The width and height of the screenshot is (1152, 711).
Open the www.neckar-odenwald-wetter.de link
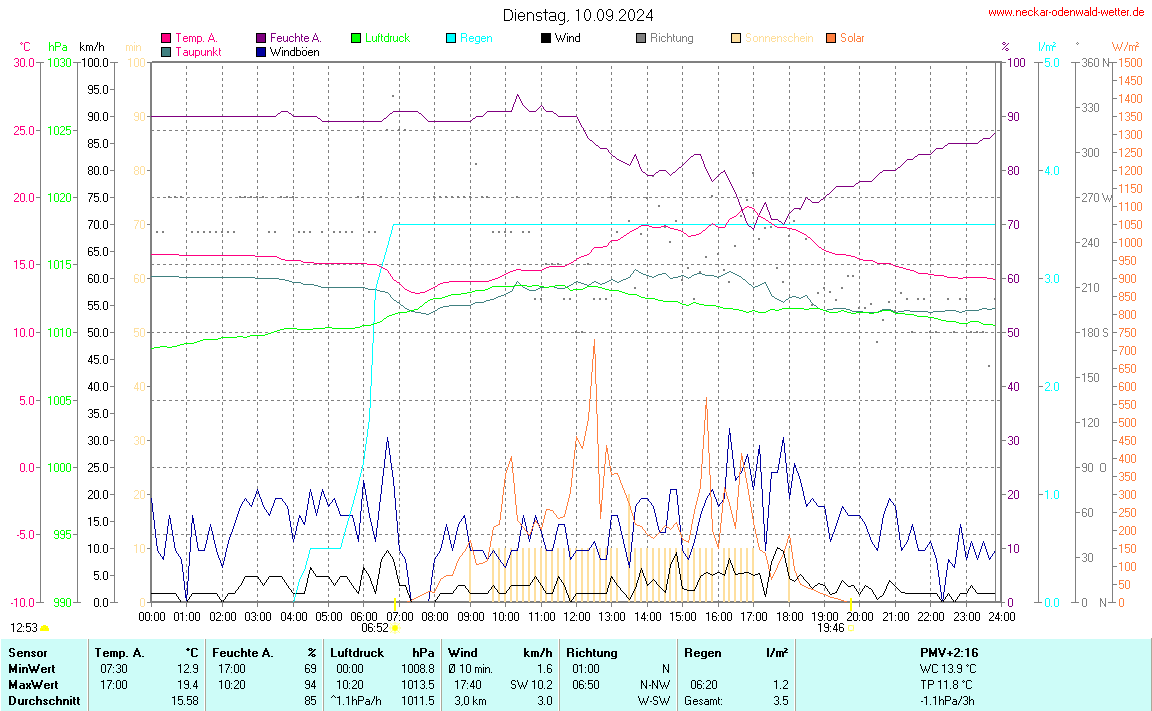(1066, 12)
